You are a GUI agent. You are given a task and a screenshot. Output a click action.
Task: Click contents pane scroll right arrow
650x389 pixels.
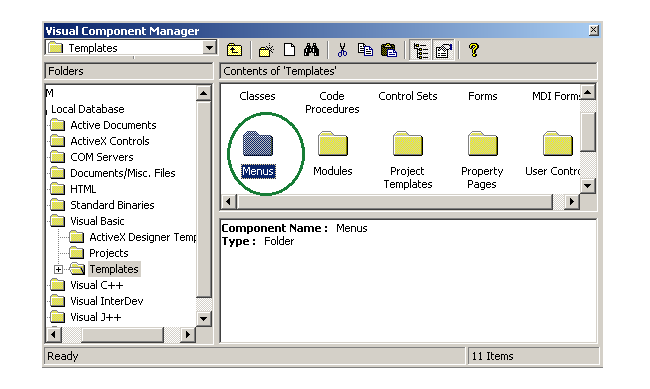[572, 202]
